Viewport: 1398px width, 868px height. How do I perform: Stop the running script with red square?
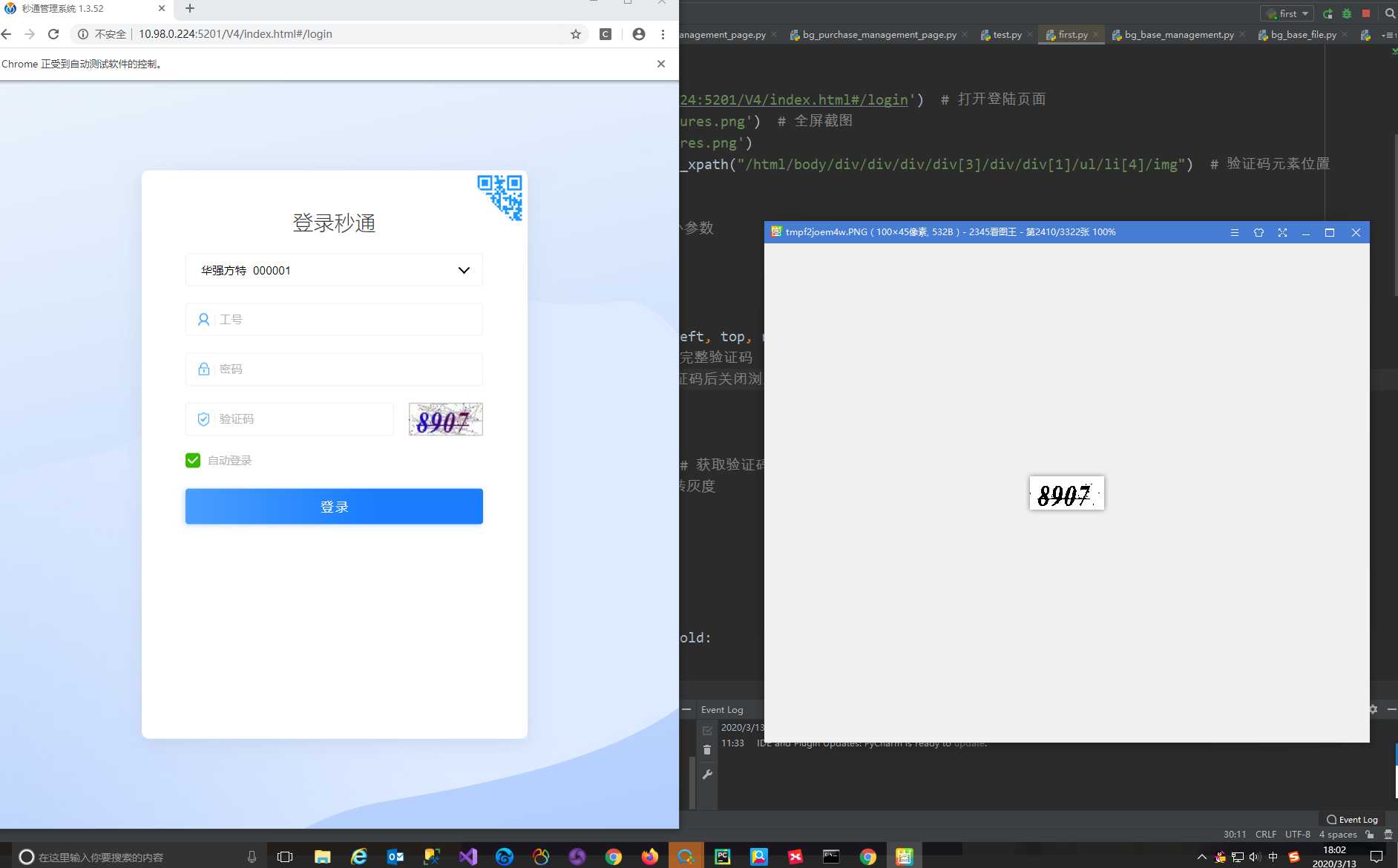[1366, 13]
